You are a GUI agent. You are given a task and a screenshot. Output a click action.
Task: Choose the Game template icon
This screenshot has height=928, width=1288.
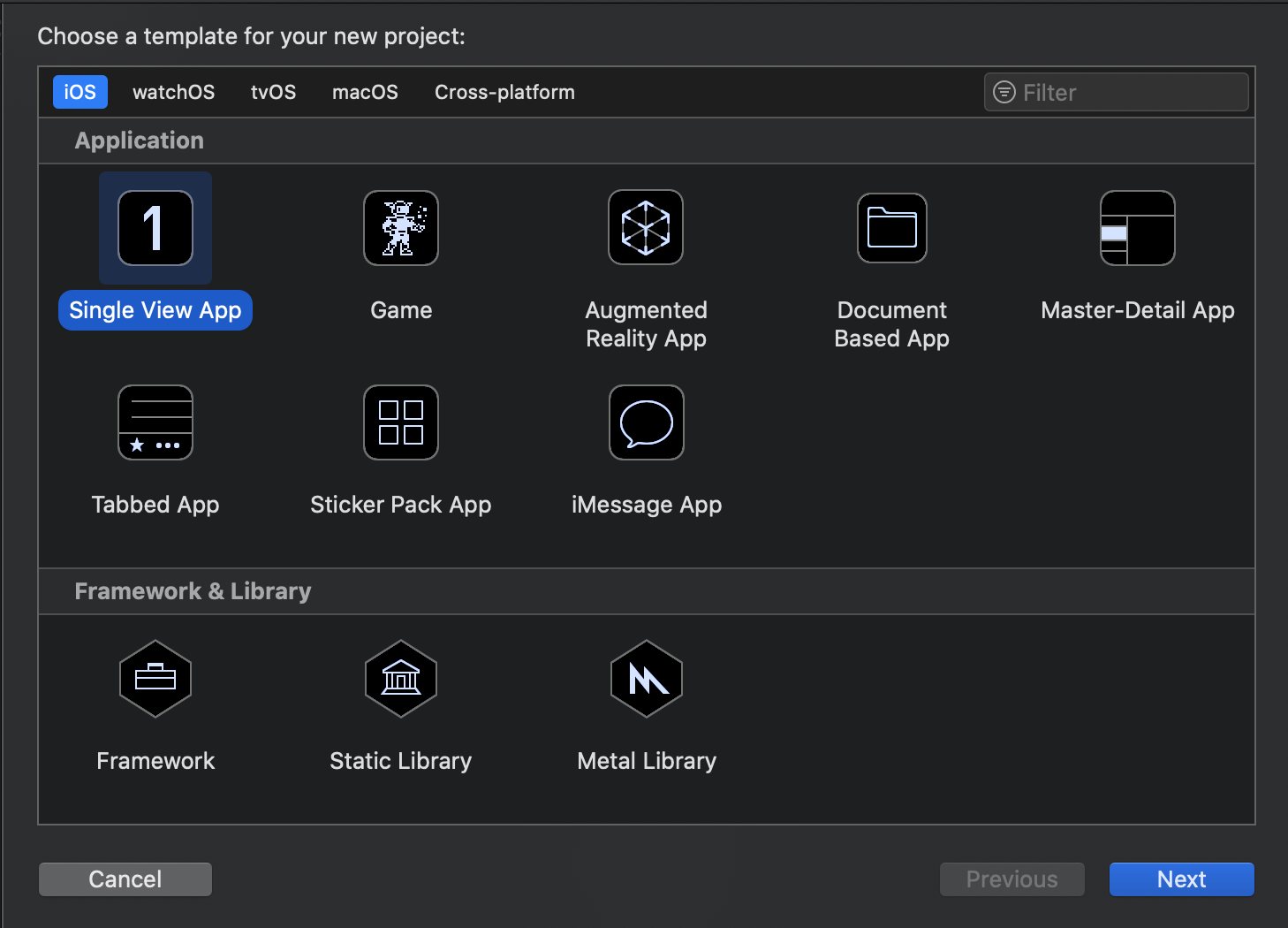401,228
